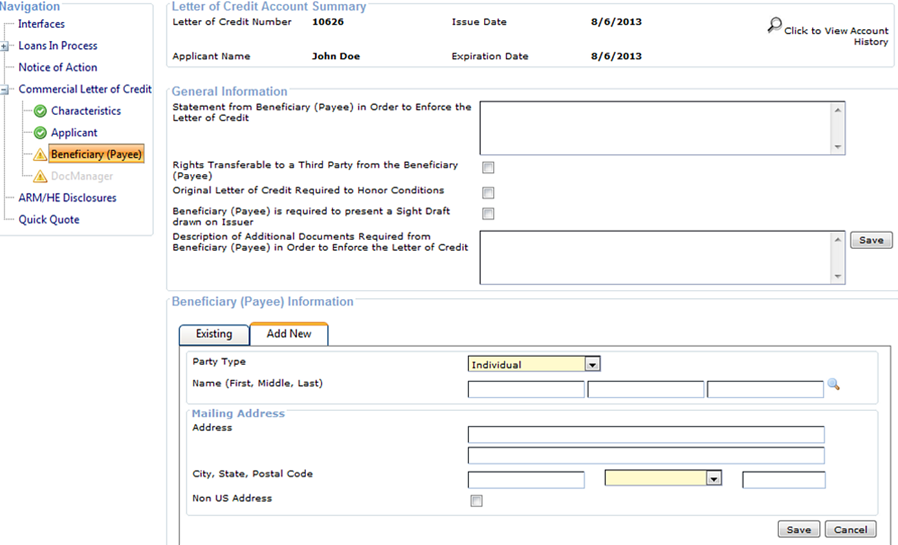Collapse Commercial Letter of Credit node
This screenshot has height=545, width=898.
(x=4, y=90)
